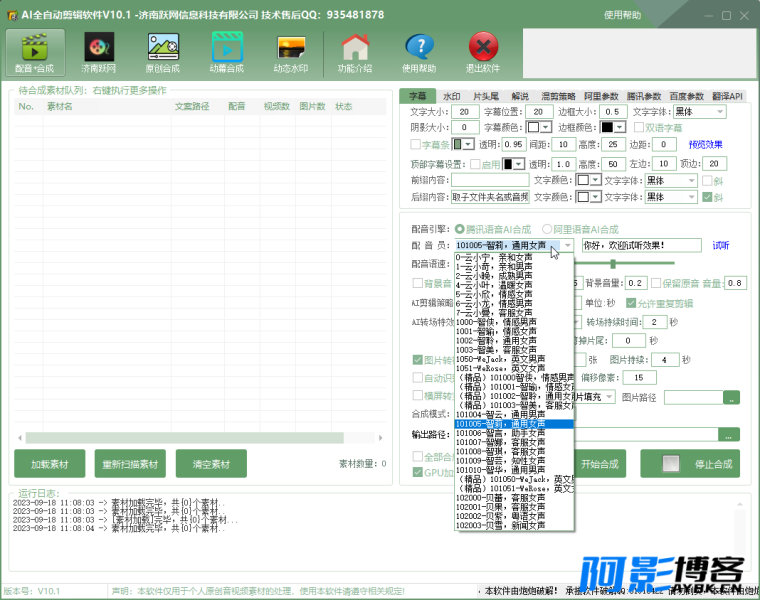Click the 清空素材 button

[x=211, y=464]
